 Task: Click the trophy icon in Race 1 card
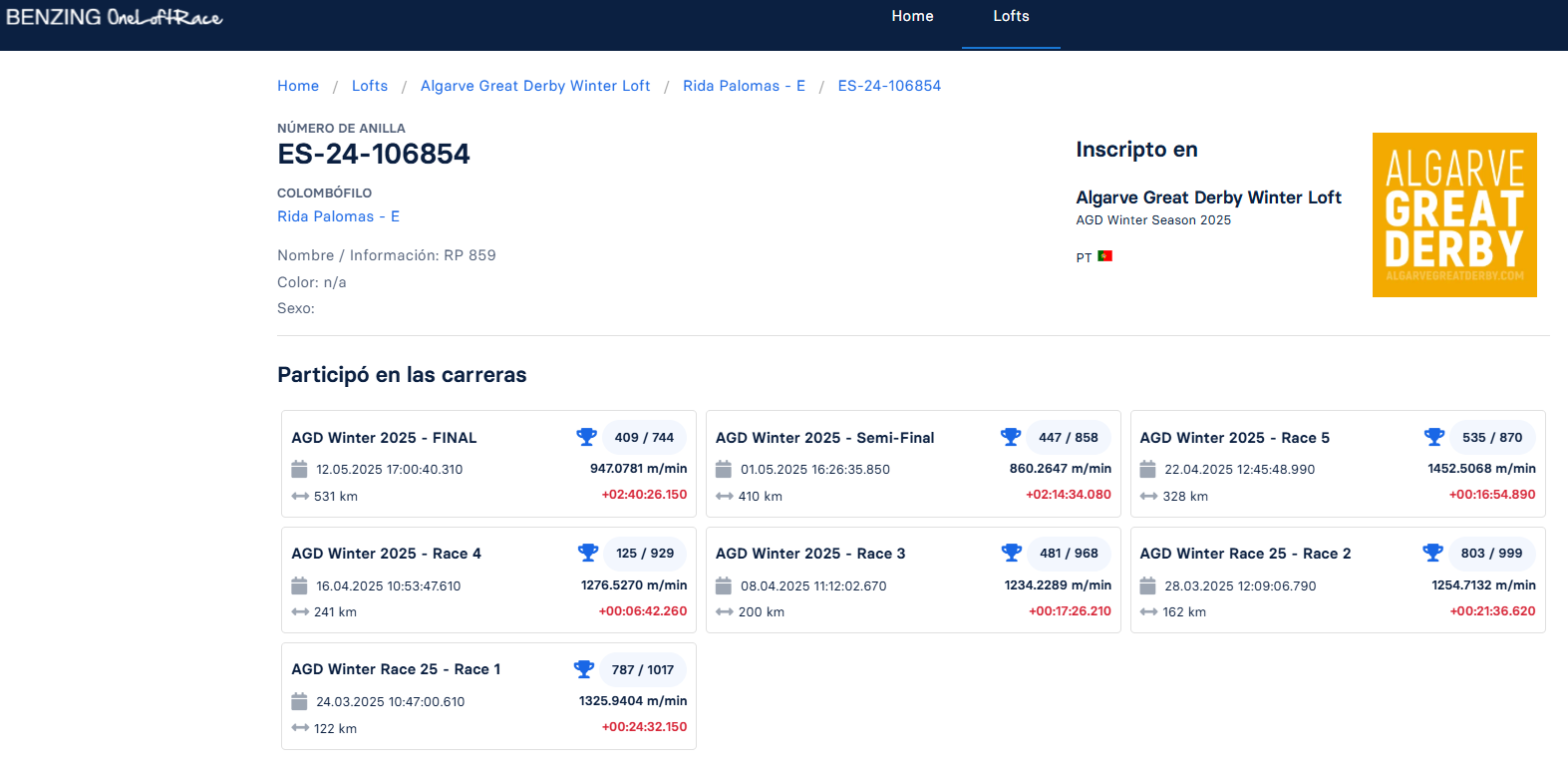(584, 669)
